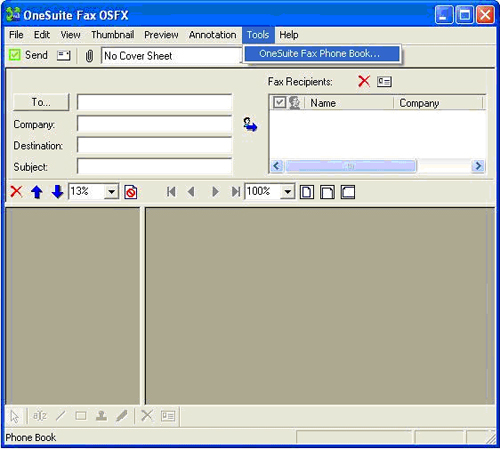This screenshot has height=449, width=500.
Task: Go to first page in preview
Action: point(171,192)
